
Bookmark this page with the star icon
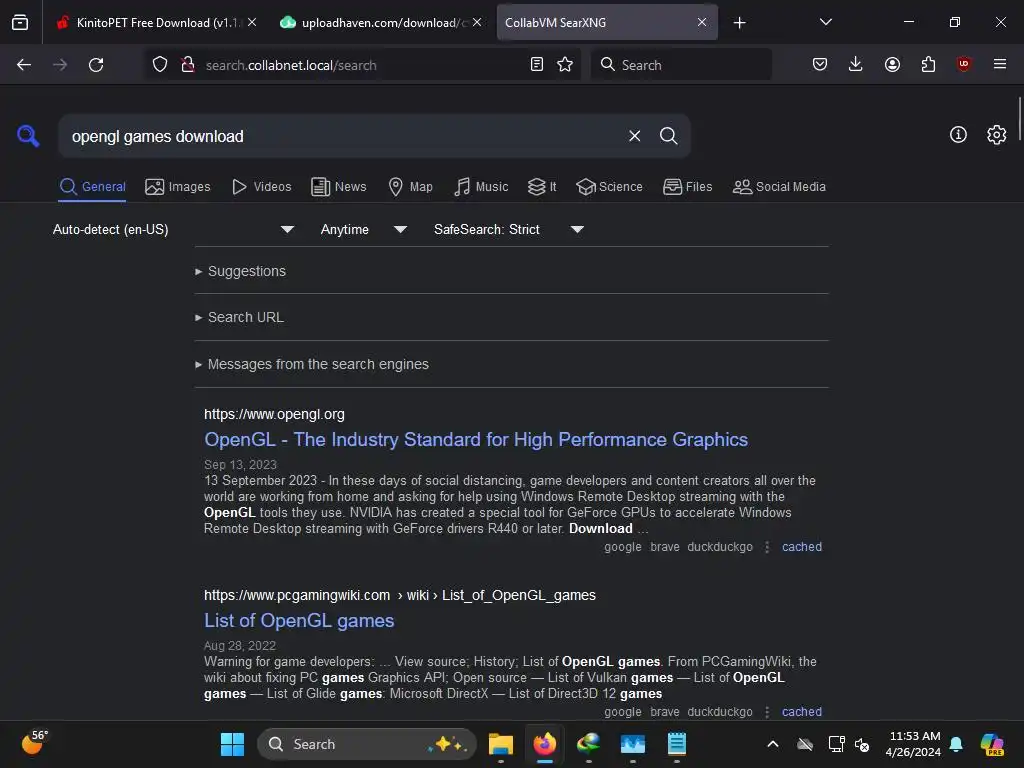(565, 65)
